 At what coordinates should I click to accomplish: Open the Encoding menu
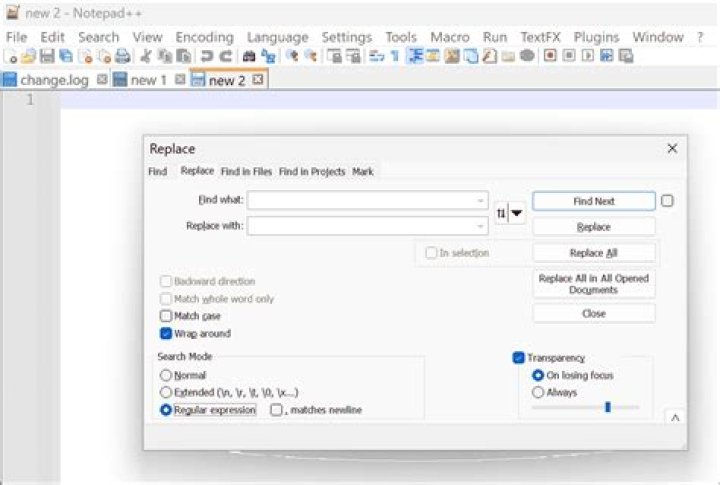click(x=204, y=37)
